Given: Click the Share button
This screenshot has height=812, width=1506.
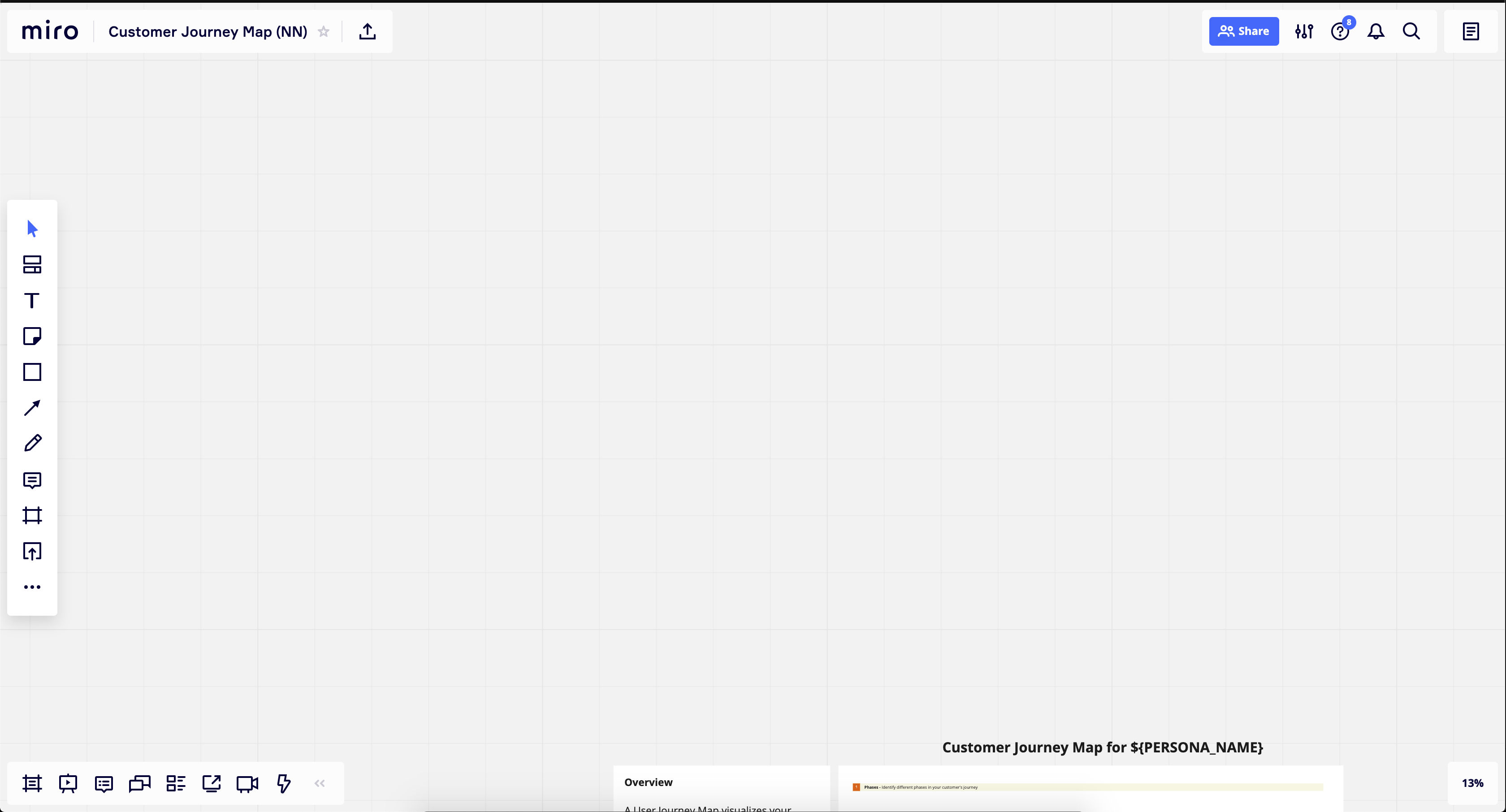Looking at the screenshot, I should pyautogui.click(x=1243, y=31).
